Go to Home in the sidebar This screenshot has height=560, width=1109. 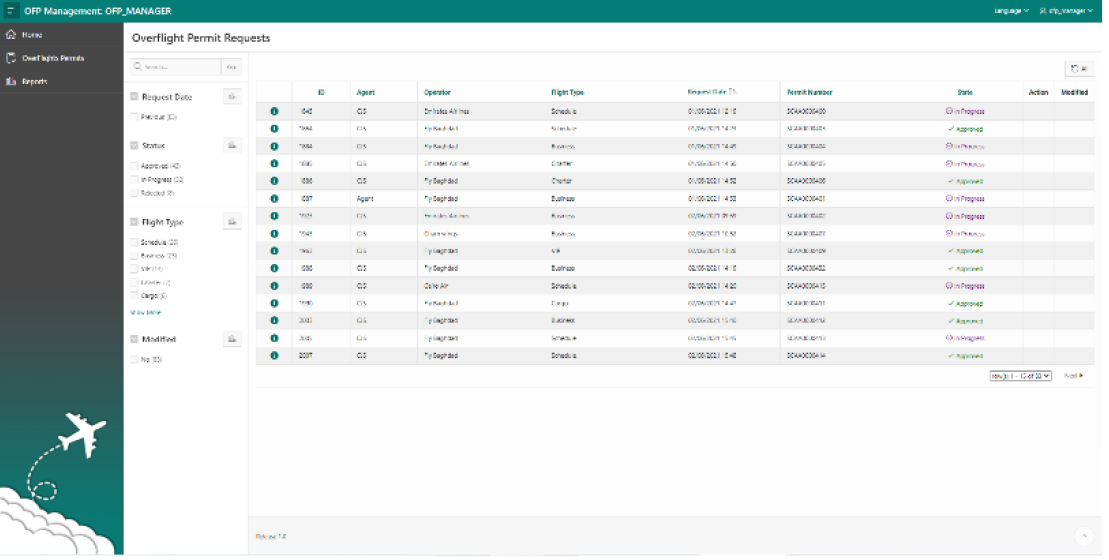click(x=32, y=35)
